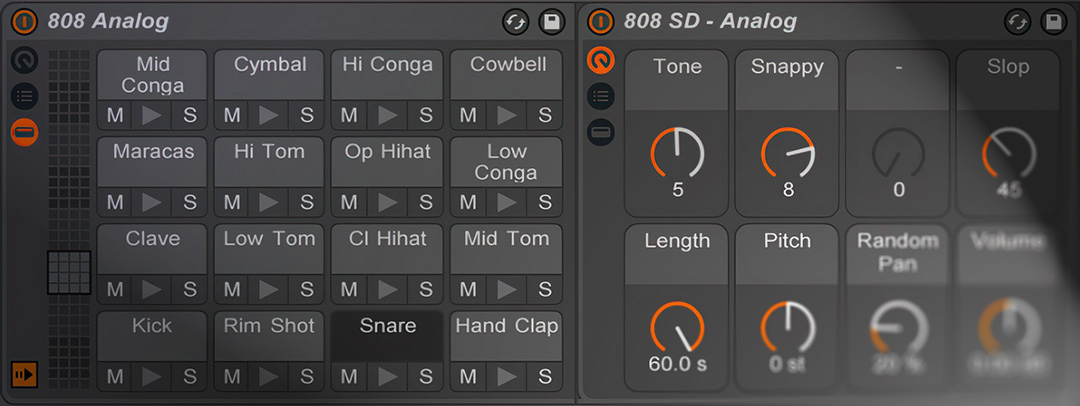Toggle power of 808 Analog device
1080x406 pixels.
(x=24, y=22)
